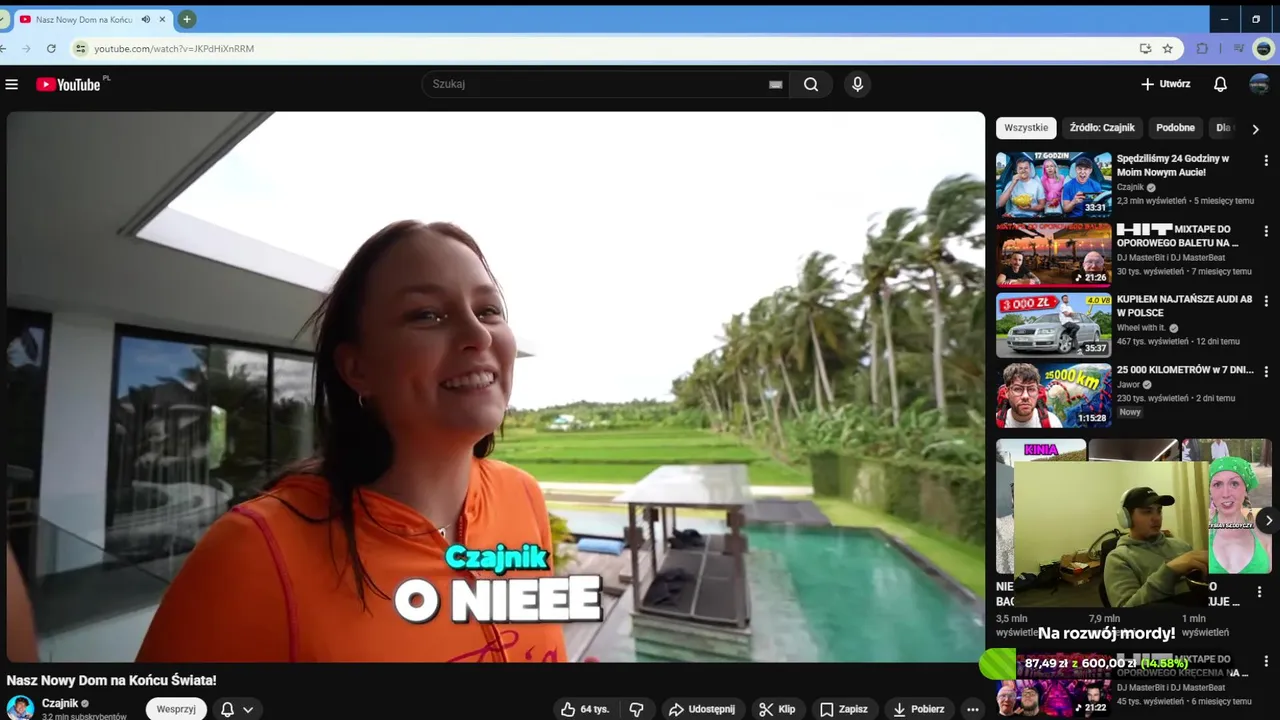Open MIXTAPE DO OPOROWEGO KRĘCENIA thumbnail 21:22

1053,685
